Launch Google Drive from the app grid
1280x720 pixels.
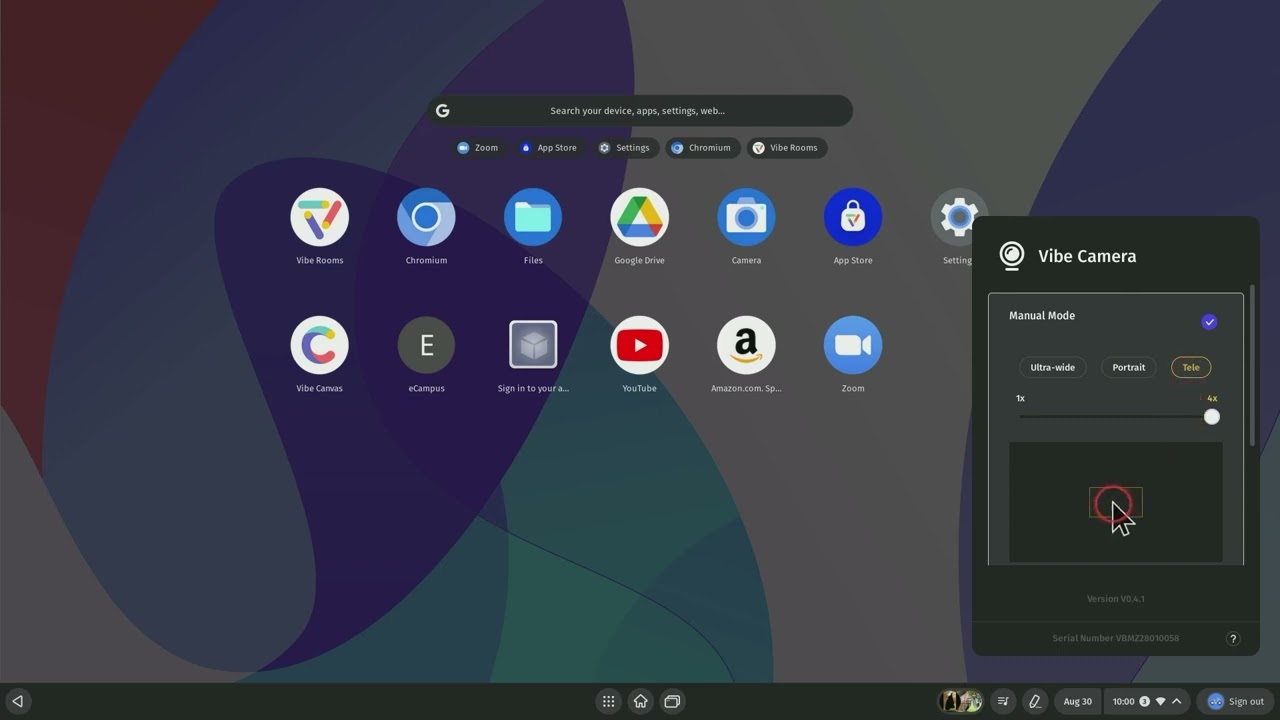click(639, 217)
